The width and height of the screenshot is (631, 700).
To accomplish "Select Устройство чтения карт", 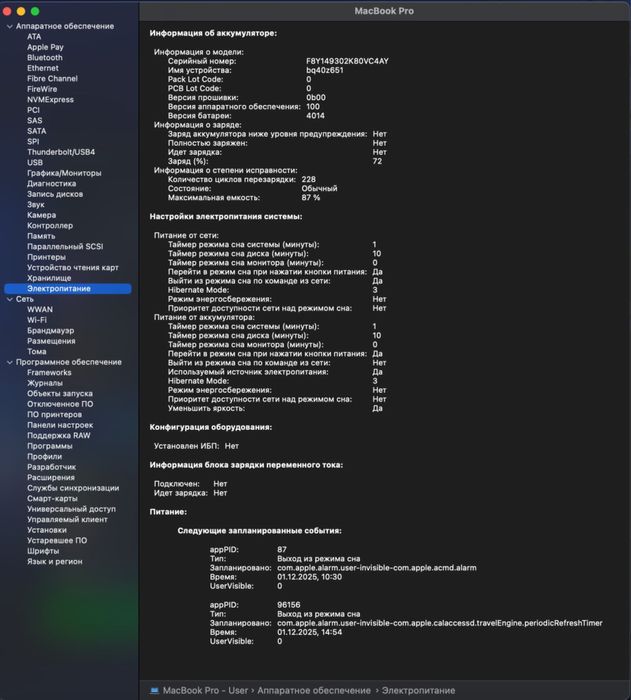I will click(x=73, y=267).
